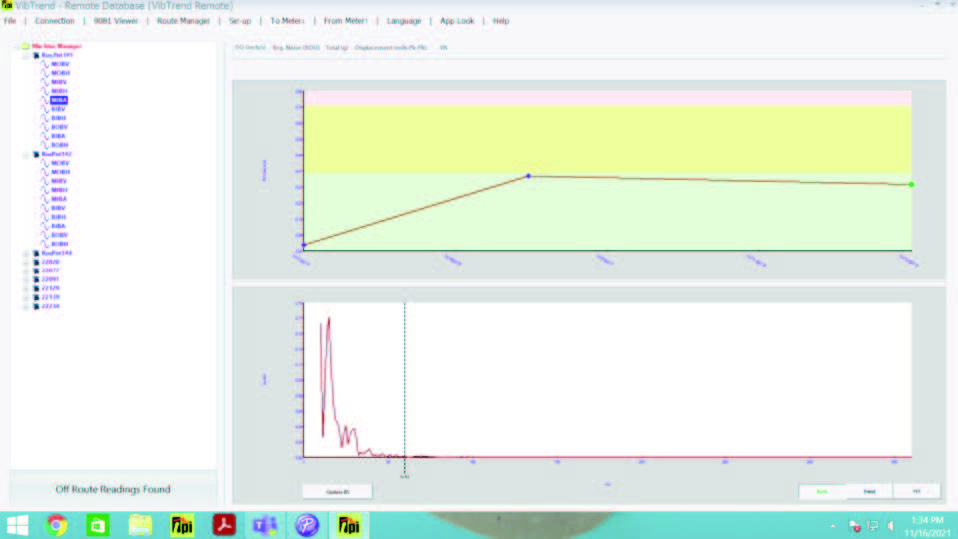
Task: Collapse the root machine tree node
Action: tap(15, 46)
